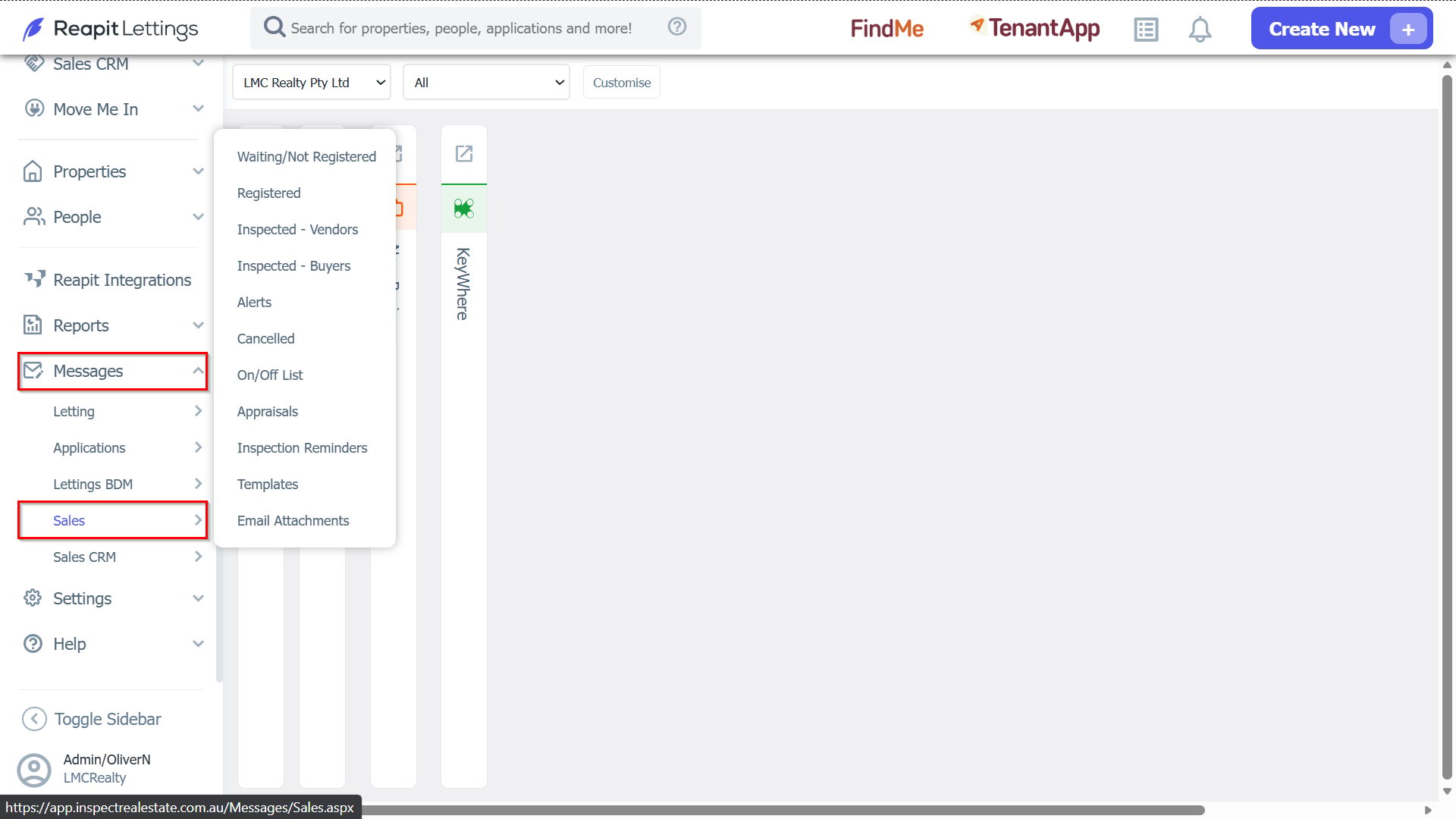Click the Admin/OliverN user avatar icon
The image size is (1456, 819).
(34, 770)
